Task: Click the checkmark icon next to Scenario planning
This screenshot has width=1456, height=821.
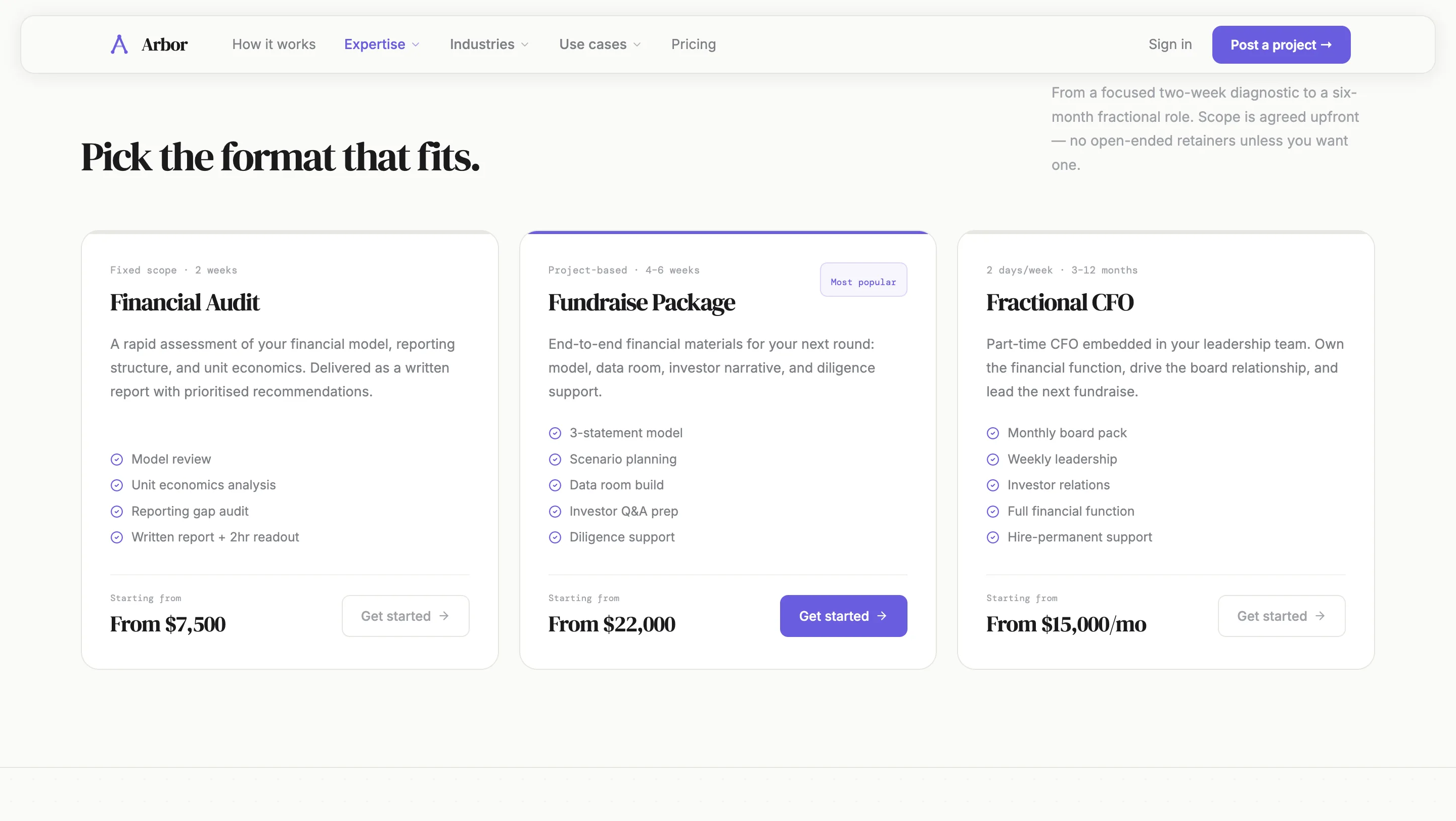Action: (555, 460)
